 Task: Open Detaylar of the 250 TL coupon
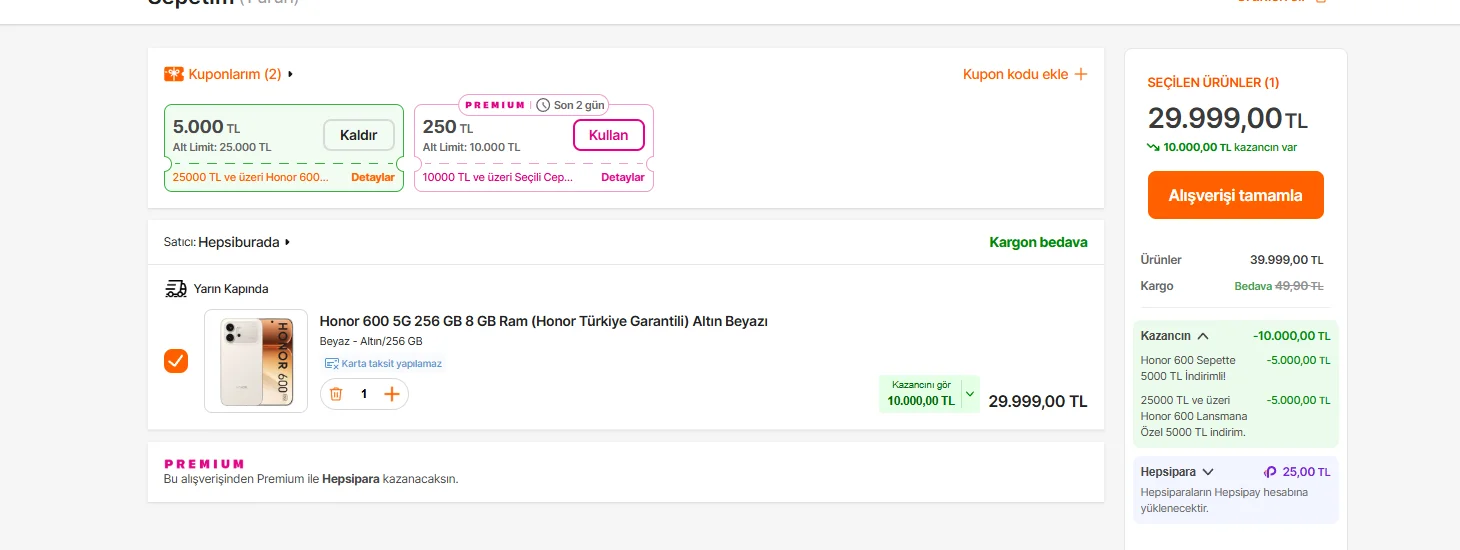[623, 177]
